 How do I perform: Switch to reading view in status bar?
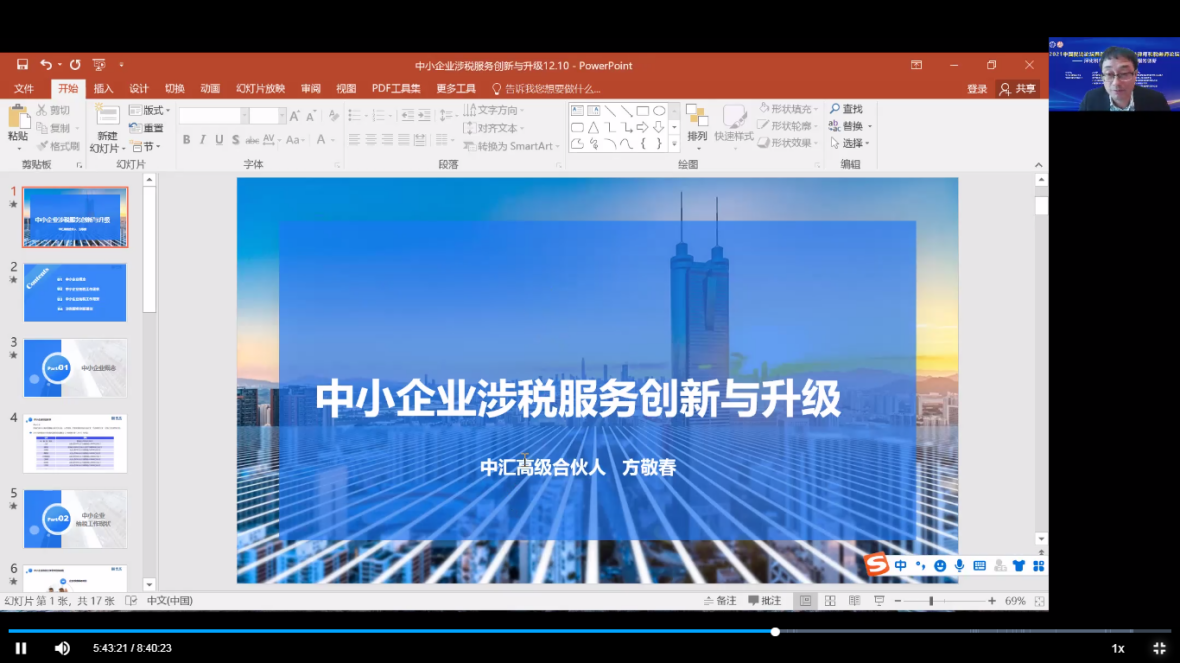click(854, 601)
